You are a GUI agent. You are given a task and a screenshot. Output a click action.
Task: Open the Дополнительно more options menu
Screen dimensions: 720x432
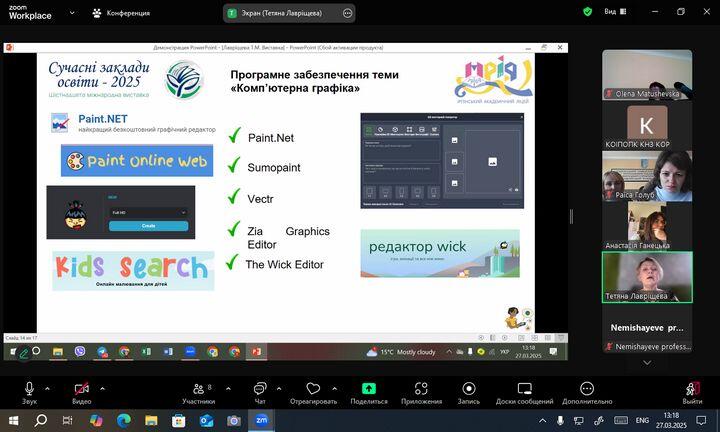point(587,393)
